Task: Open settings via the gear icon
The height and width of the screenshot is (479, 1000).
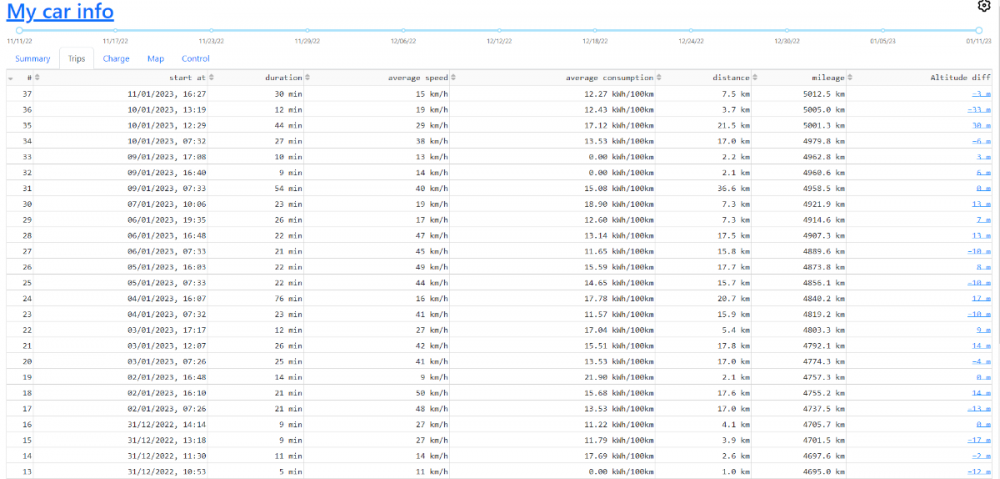Action: (x=983, y=6)
